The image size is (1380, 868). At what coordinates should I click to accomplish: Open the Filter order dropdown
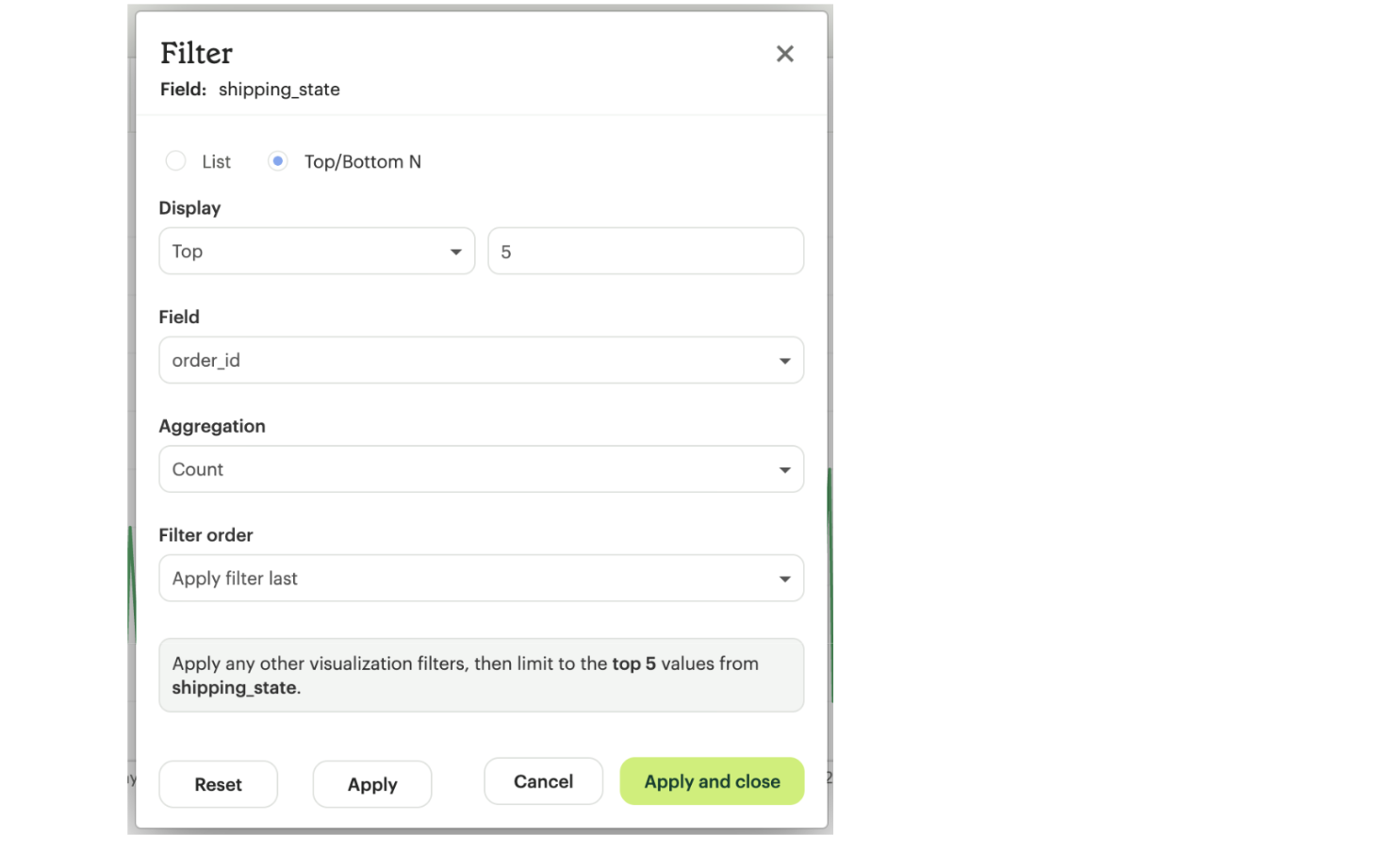coord(481,579)
